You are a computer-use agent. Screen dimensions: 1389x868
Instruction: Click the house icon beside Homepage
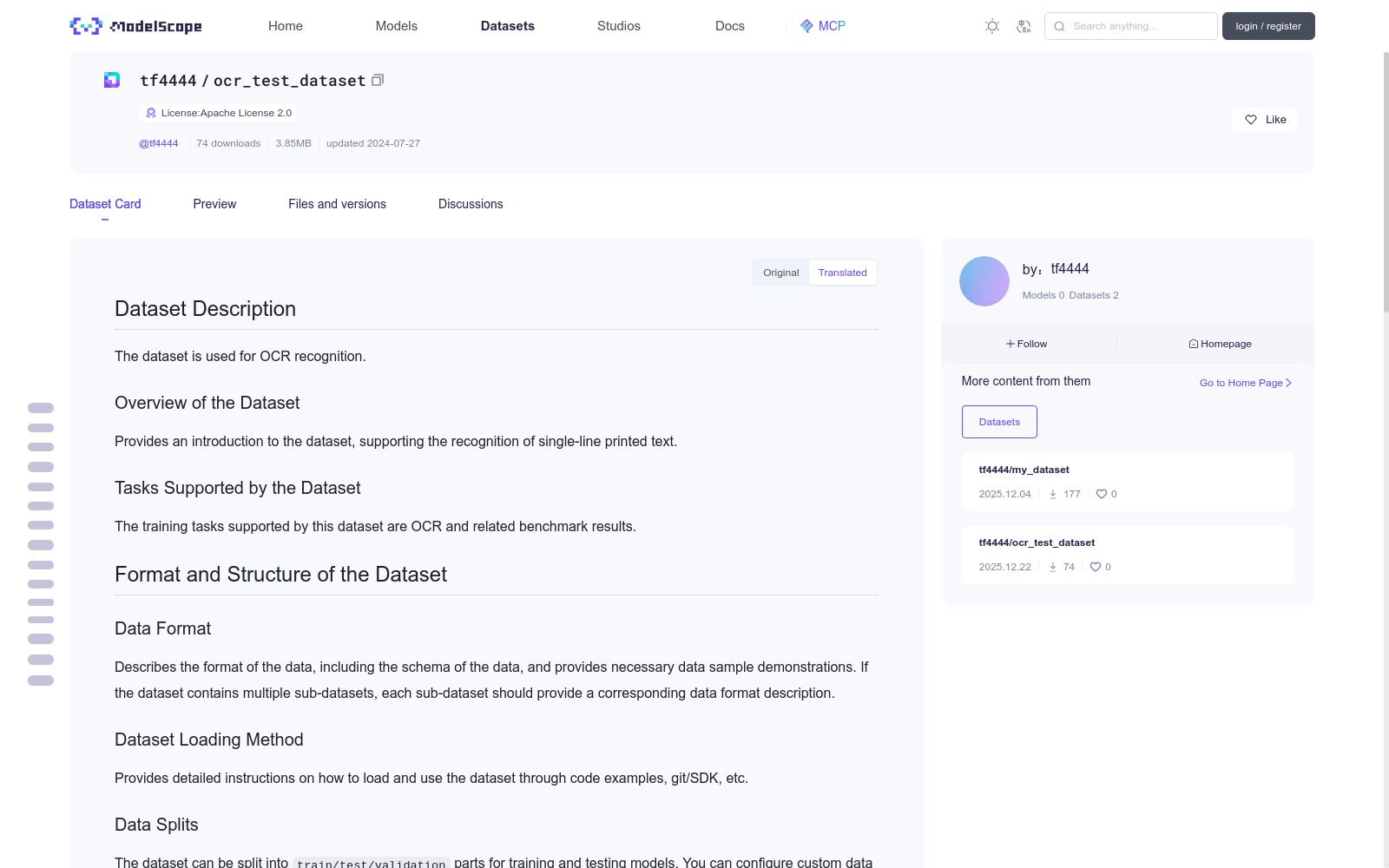(1194, 344)
